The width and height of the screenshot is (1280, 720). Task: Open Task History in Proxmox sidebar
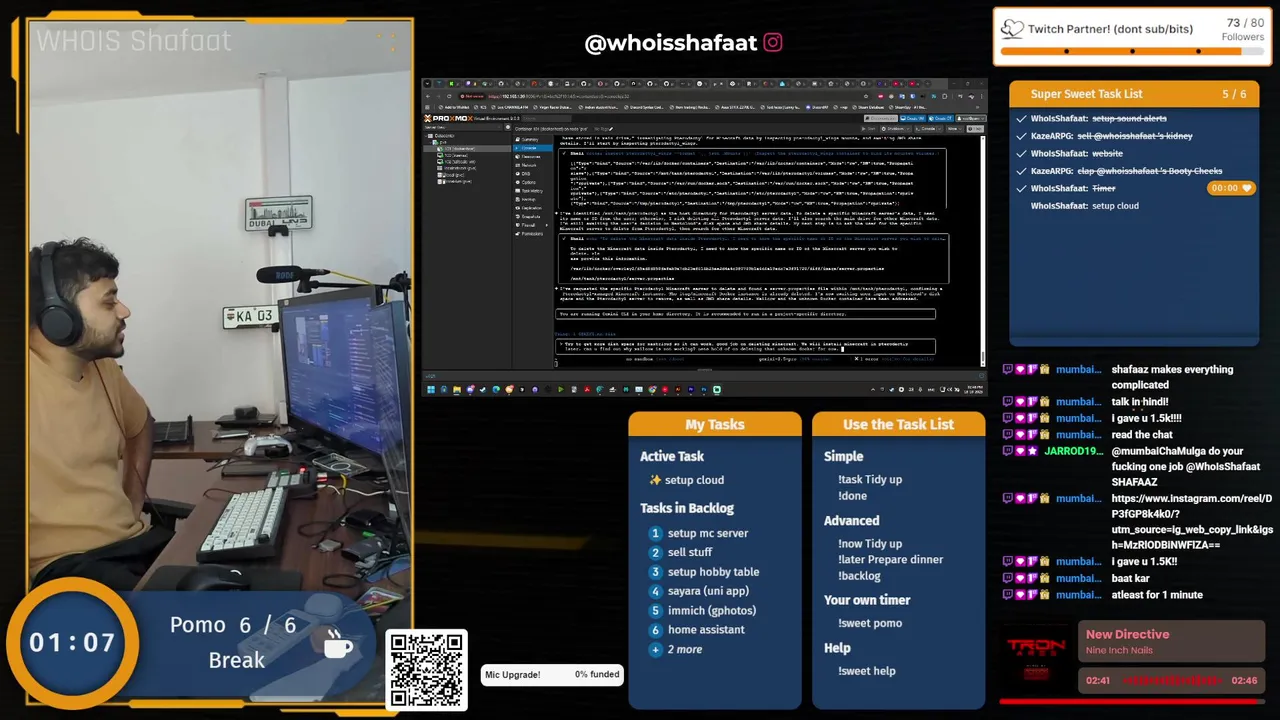pos(532,191)
